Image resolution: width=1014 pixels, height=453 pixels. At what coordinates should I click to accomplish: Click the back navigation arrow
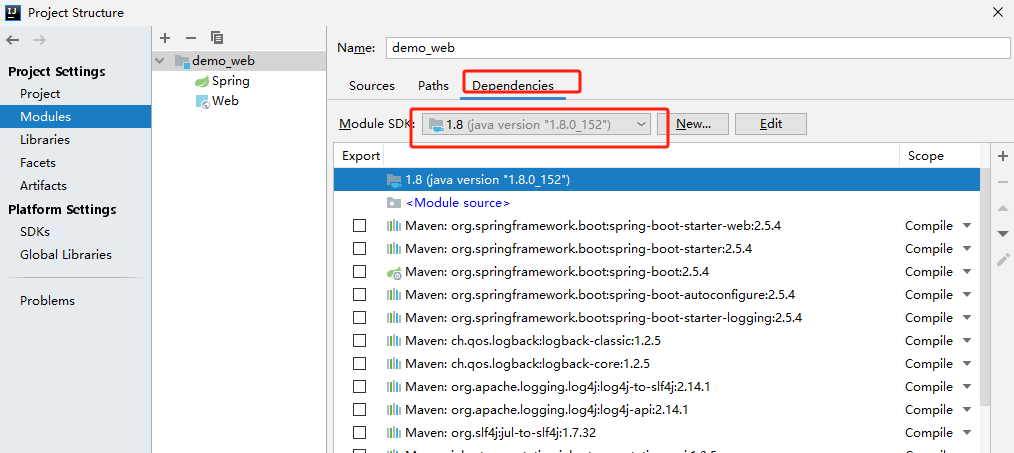pos(13,40)
